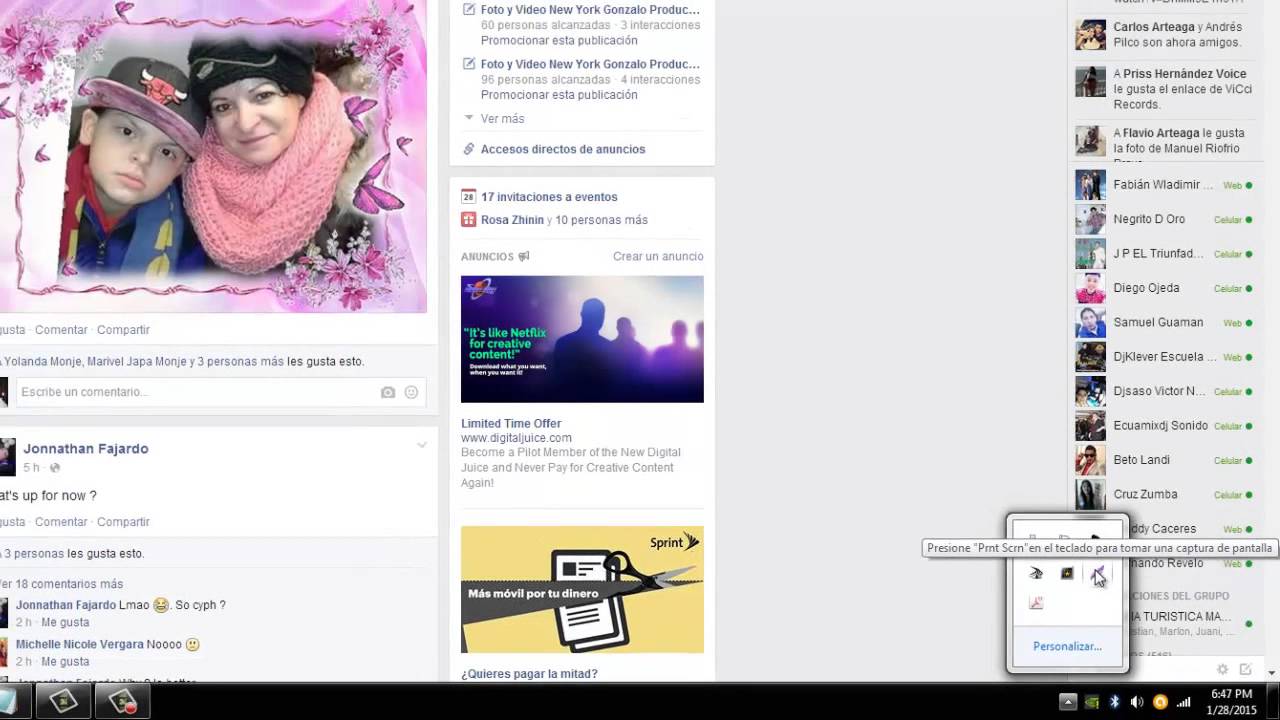The height and width of the screenshot is (720, 1280).
Task: Click the link icon beside Accesos directos de anuncios
Action: point(468,149)
